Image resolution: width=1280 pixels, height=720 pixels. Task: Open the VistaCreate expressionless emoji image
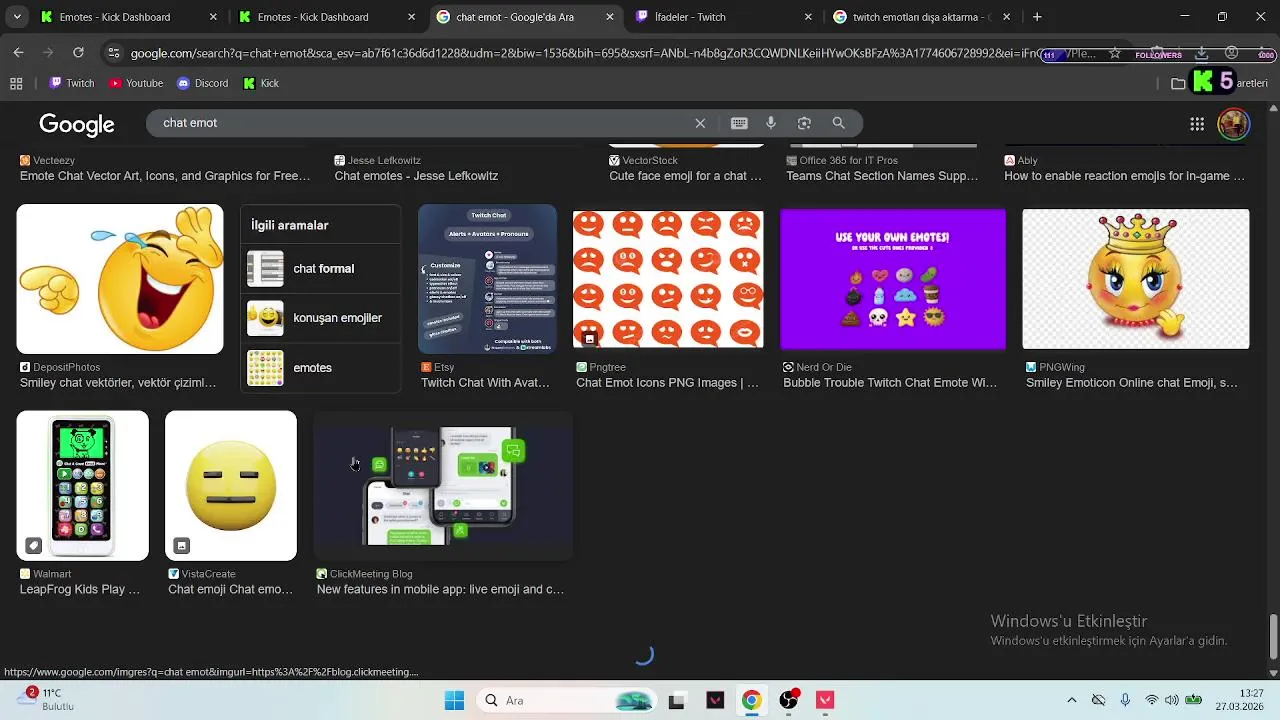click(231, 486)
